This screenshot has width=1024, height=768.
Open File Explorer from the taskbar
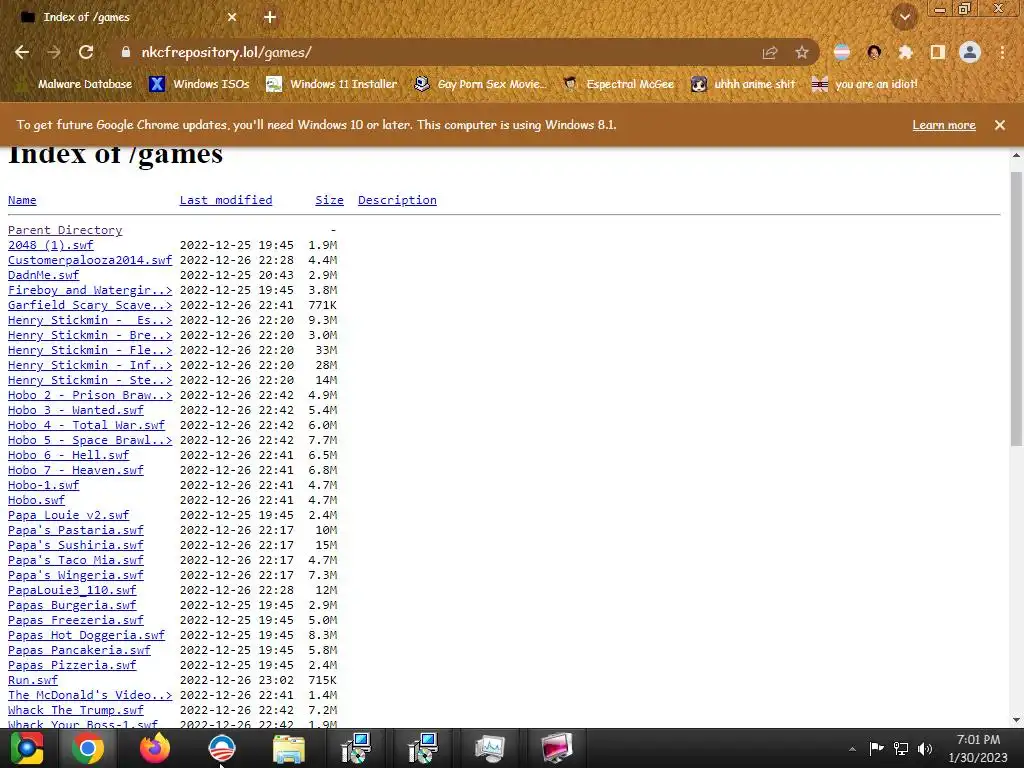click(x=288, y=748)
